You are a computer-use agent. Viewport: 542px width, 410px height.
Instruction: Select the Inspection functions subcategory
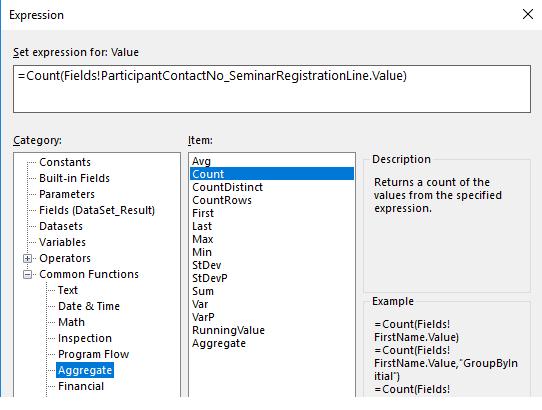[x=85, y=338]
